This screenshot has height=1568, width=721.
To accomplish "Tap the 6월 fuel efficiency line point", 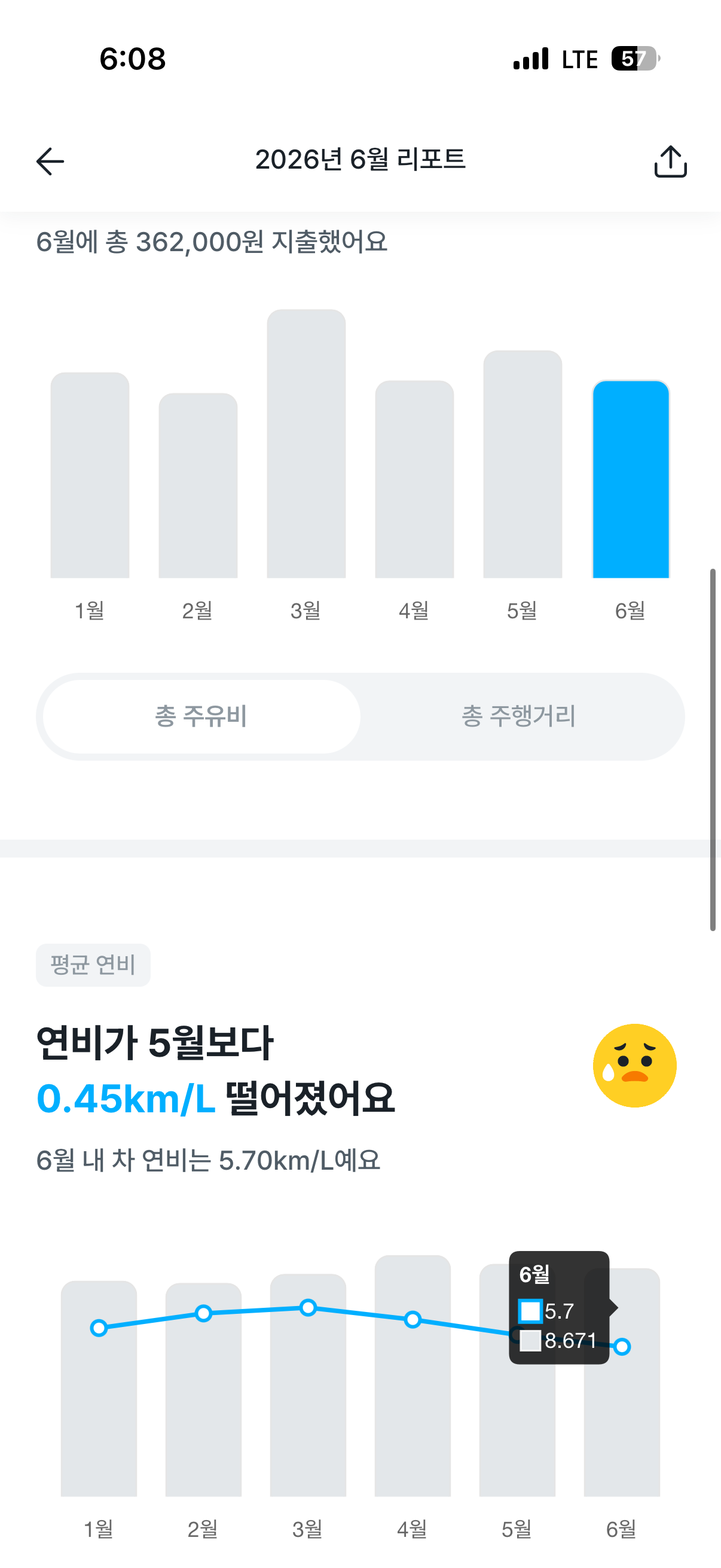I will [x=622, y=1347].
